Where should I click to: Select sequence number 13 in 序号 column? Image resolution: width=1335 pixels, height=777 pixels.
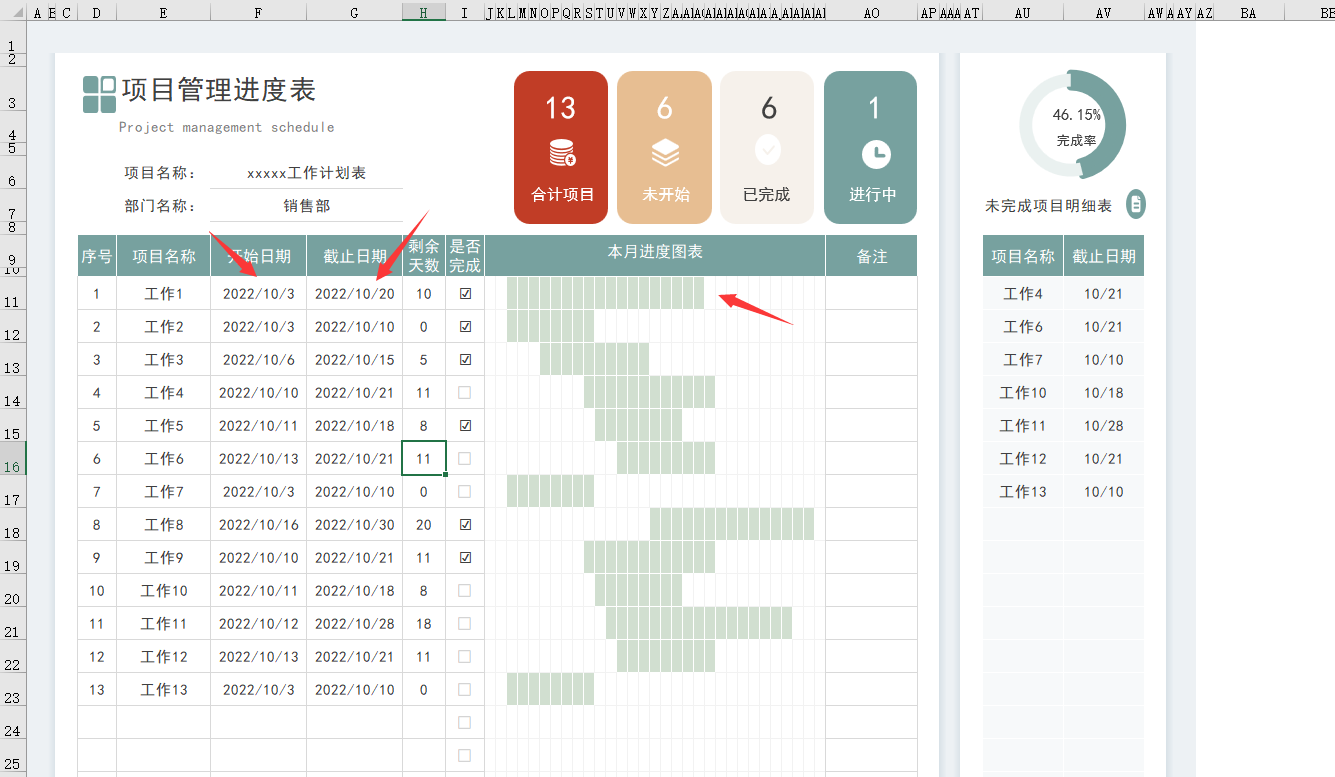coord(97,690)
